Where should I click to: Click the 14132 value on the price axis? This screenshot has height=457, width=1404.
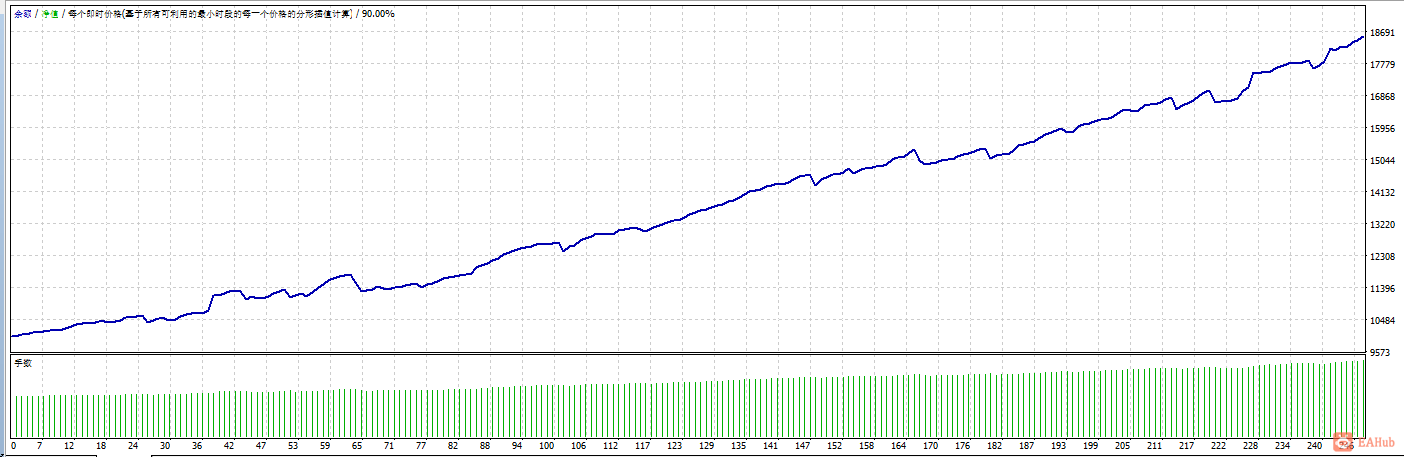tap(1383, 193)
